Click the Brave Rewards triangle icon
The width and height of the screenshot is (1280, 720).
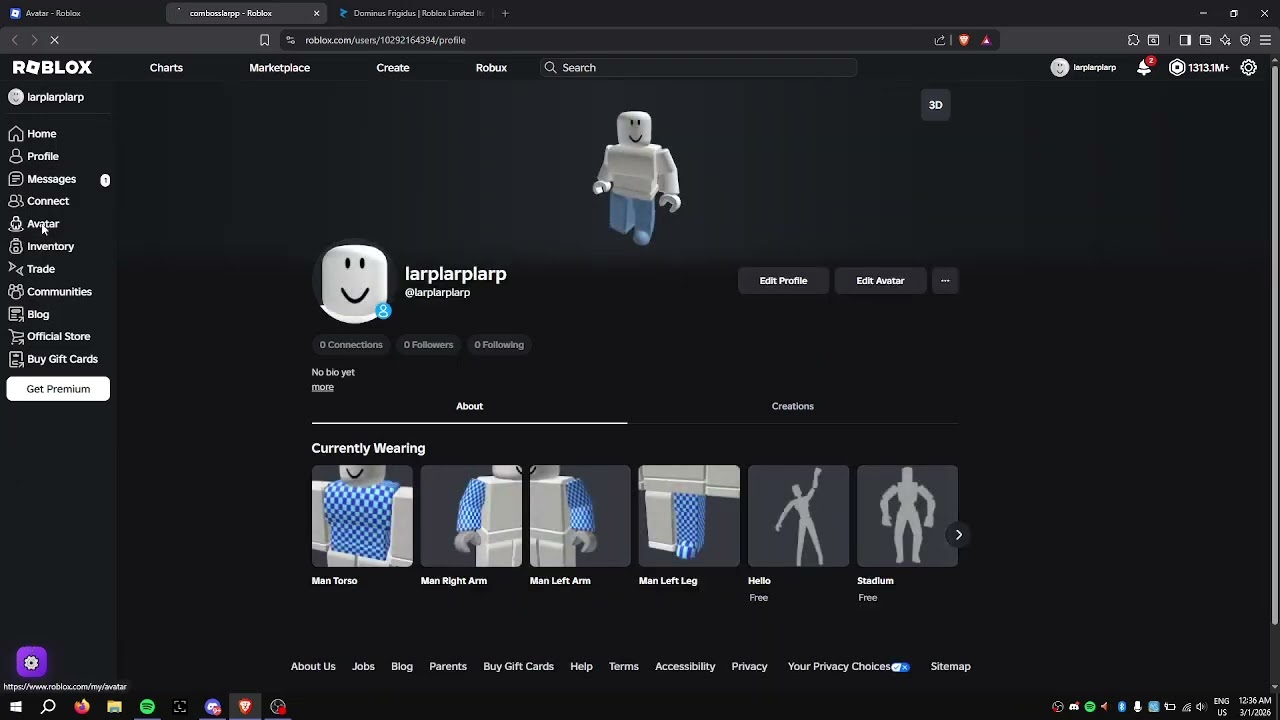tap(986, 40)
